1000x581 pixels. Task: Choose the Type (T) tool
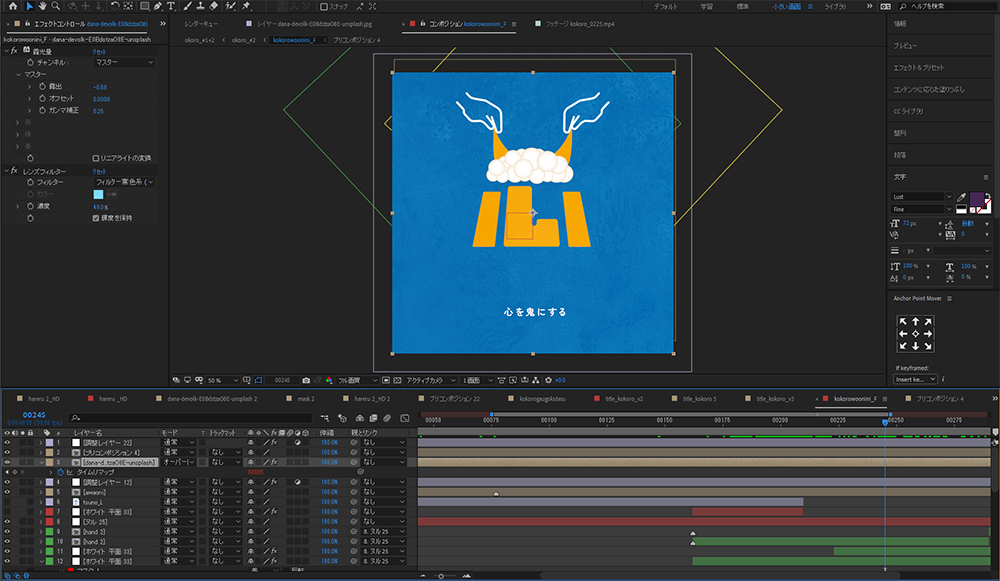pos(171,6)
